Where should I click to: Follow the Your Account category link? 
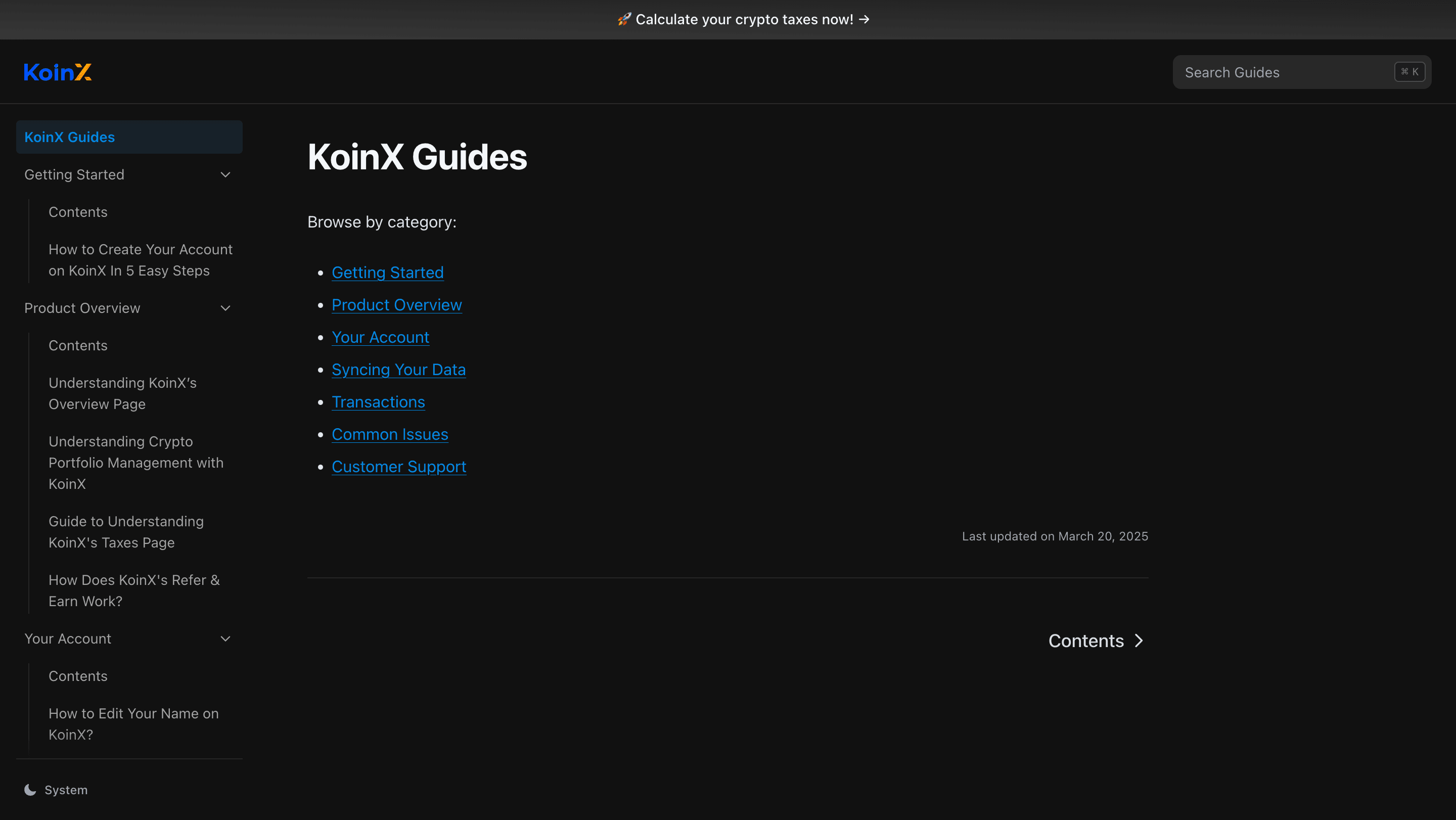380,337
